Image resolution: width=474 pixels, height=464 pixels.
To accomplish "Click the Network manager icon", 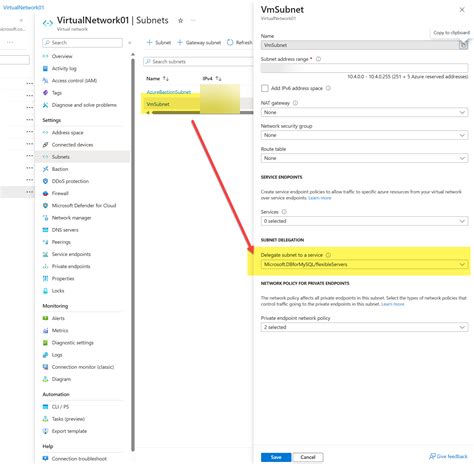I will click(x=46, y=218).
